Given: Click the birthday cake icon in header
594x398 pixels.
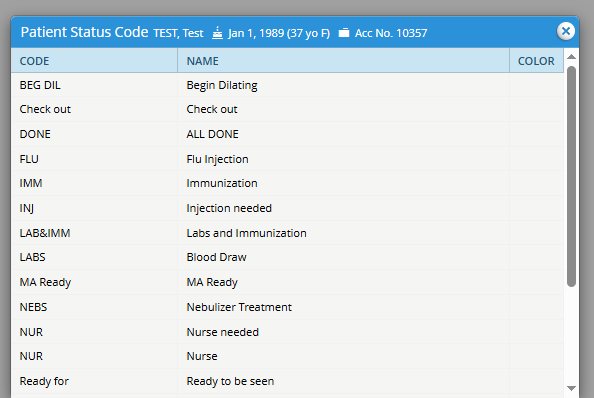Looking at the screenshot, I should pos(217,33).
